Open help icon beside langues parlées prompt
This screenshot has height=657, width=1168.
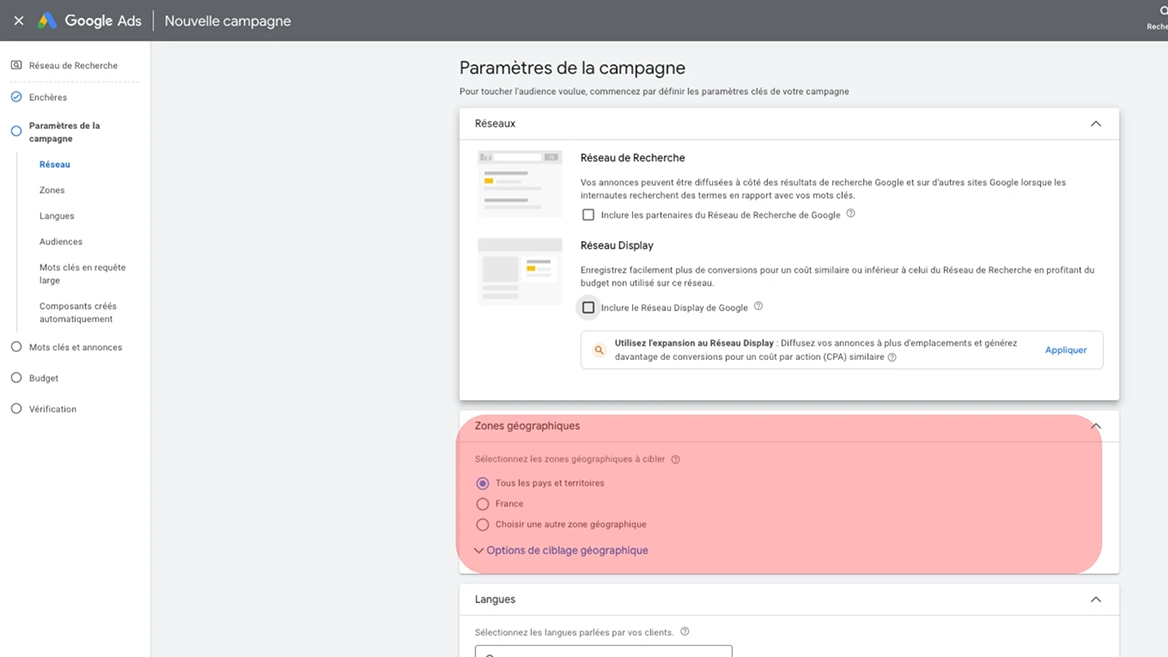(x=685, y=632)
